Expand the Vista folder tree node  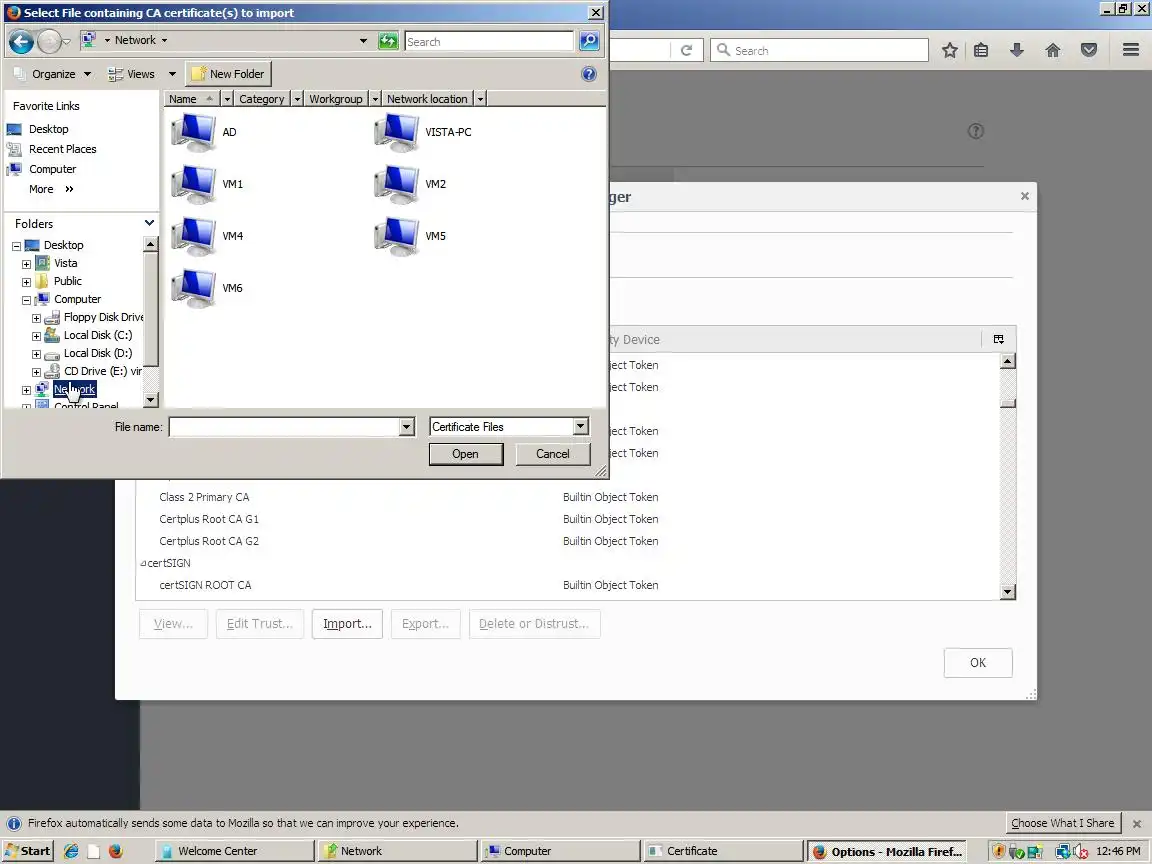point(26,264)
